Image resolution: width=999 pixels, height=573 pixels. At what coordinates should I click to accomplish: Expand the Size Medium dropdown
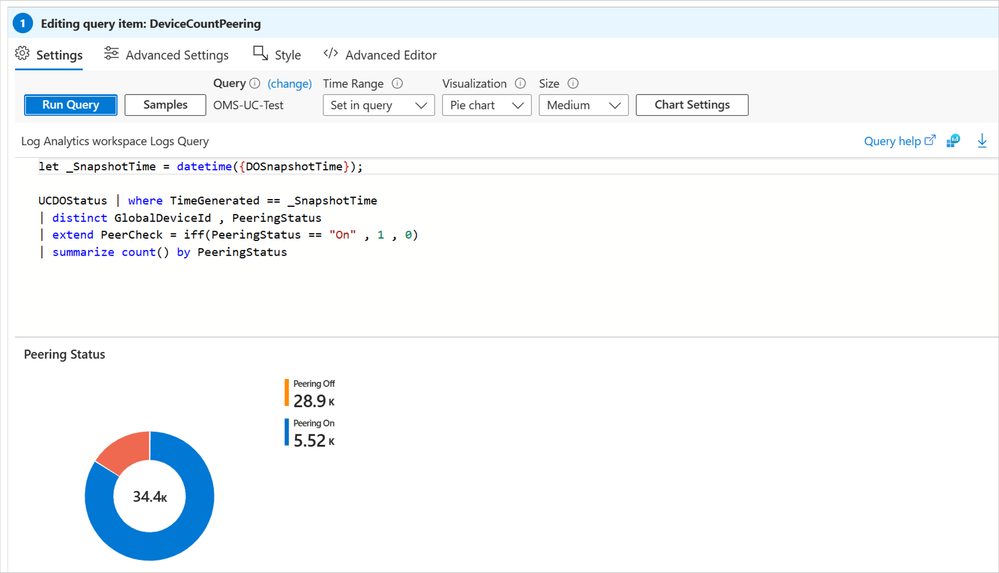(584, 105)
